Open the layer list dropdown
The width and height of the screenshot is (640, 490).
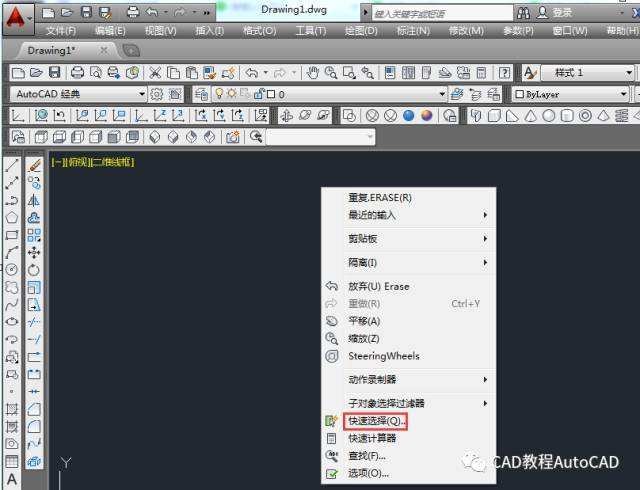point(329,94)
